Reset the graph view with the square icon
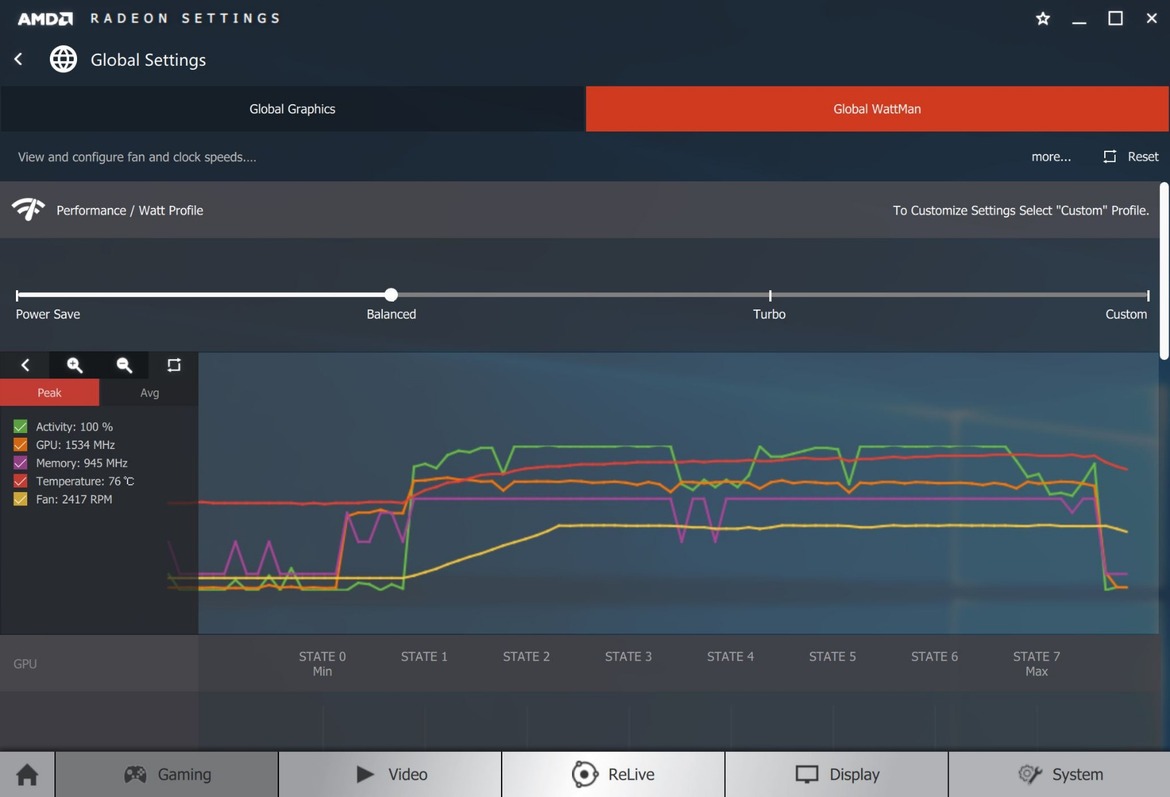Screen dimensions: 1170x797 click(x=174, y=365)
